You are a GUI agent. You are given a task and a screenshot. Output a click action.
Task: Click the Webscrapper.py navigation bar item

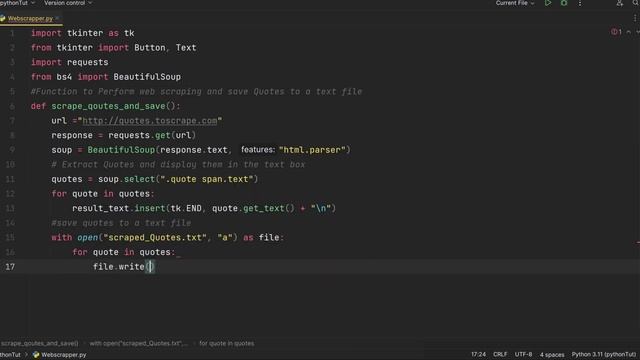tap(60, 355)
